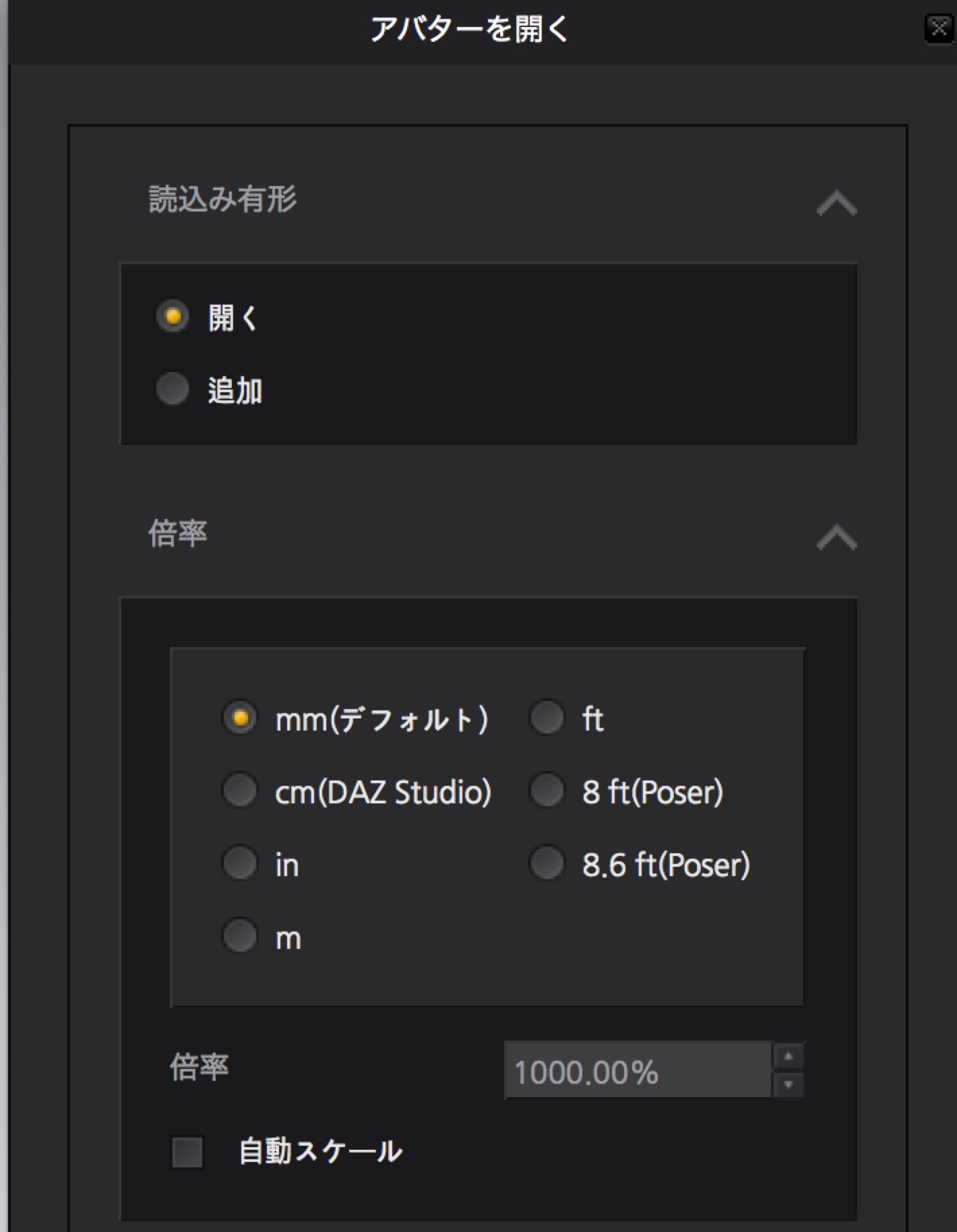Choose the 8 ft(Poser) scale option
The image size is (957, 1232).
click(x=547, y=791)
